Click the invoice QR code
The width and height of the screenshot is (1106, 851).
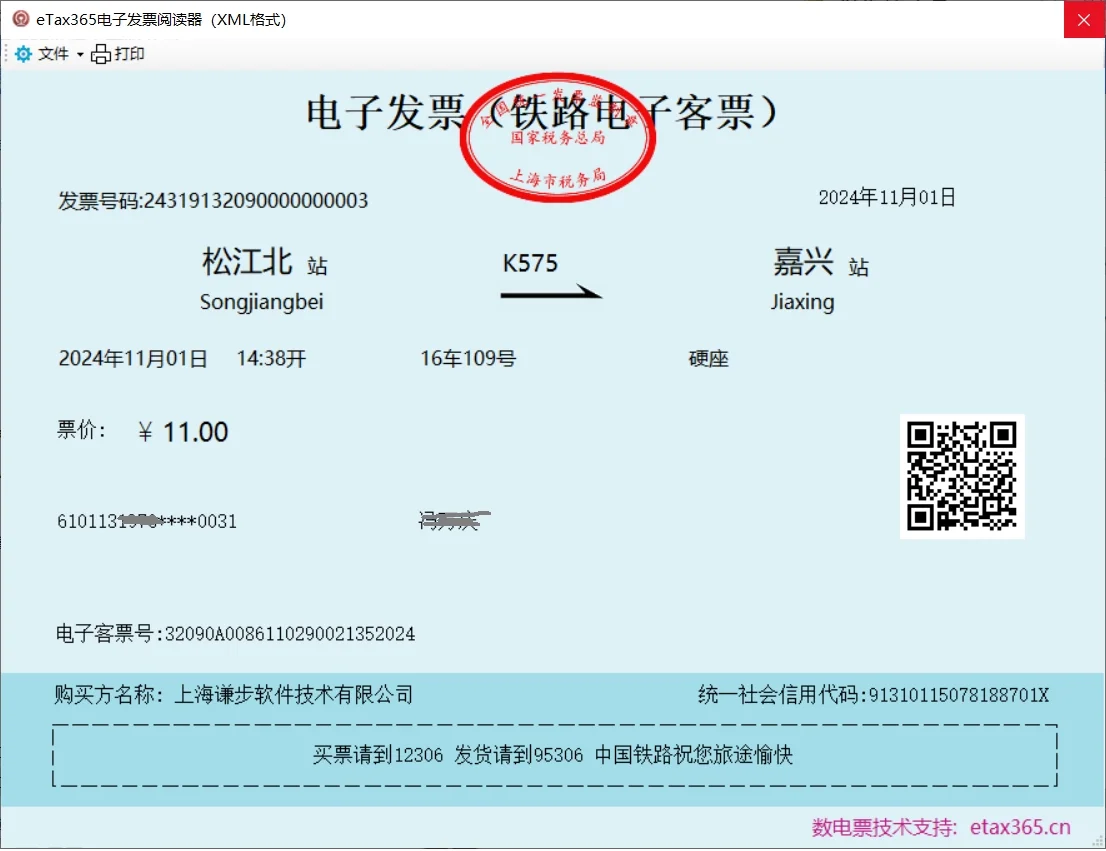point(962,476)
